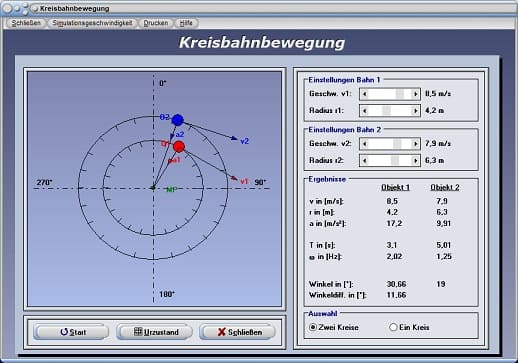Click the Urzustand reset button
Image resolution: width=518 pixels, height=363 pixels.
(x=154, y=332)
